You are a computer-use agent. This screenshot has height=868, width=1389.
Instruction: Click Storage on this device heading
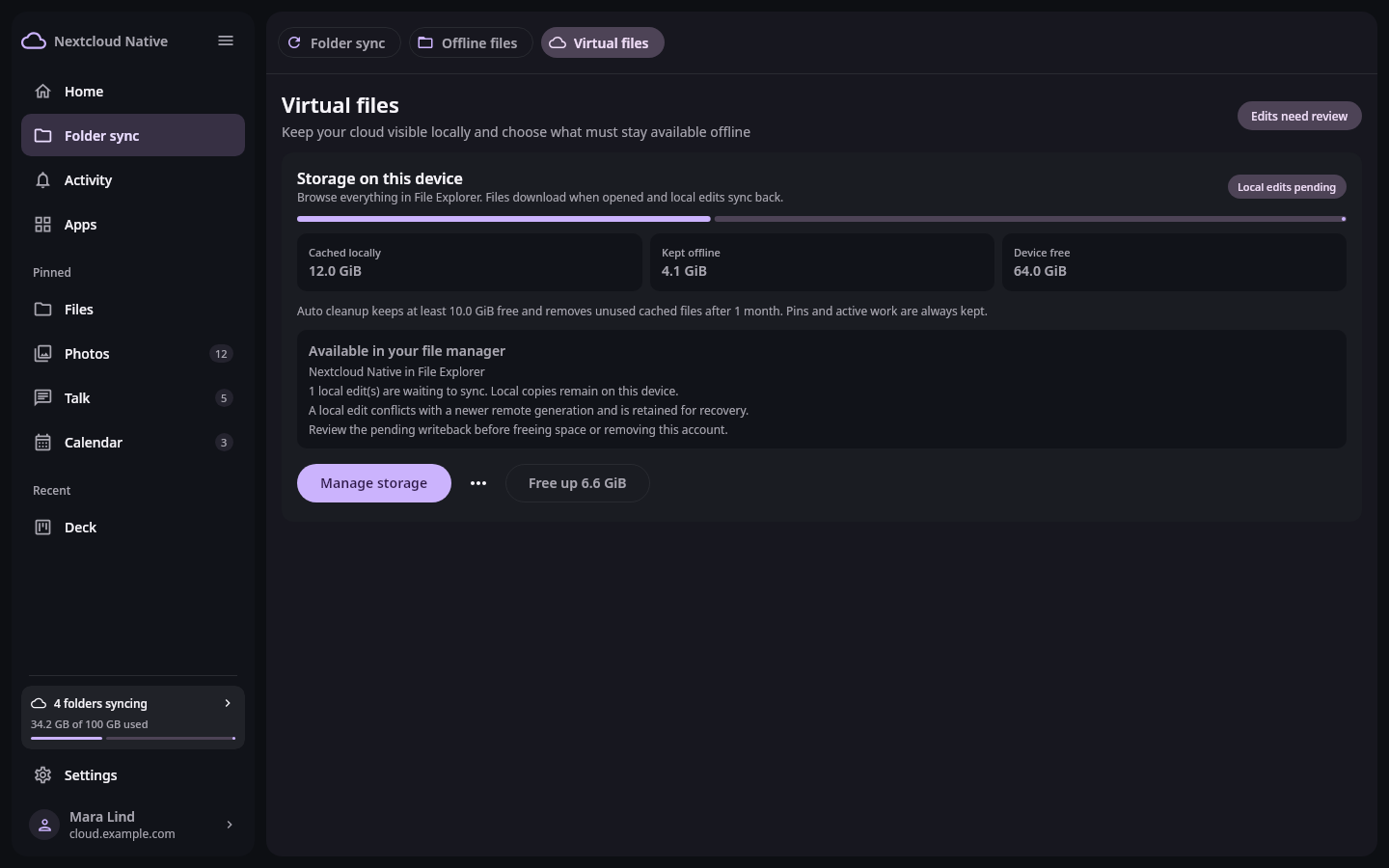pyautogui.click(x=380, y=178)
